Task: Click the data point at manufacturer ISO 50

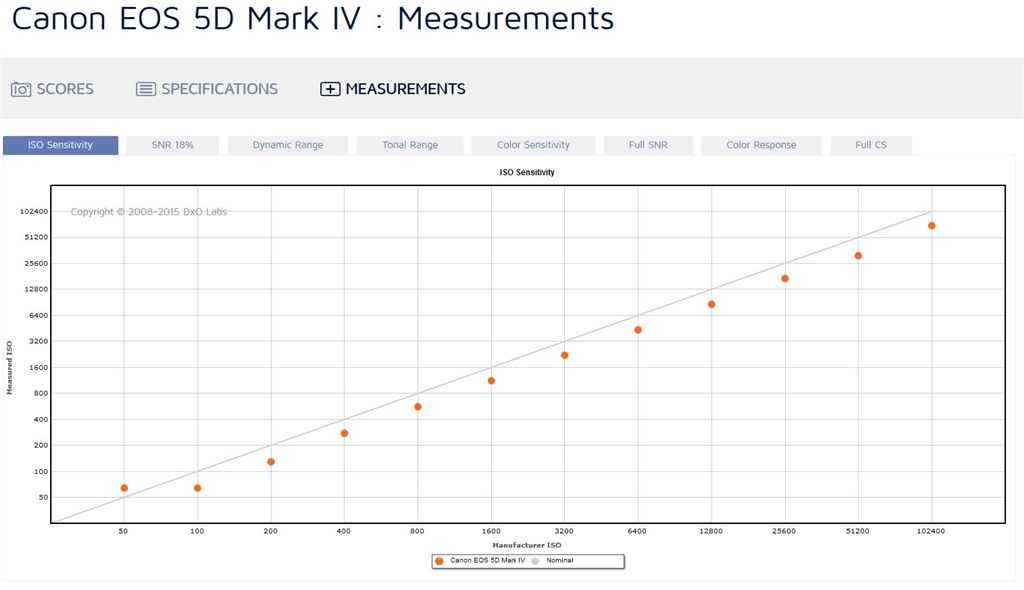Action: 124,488
